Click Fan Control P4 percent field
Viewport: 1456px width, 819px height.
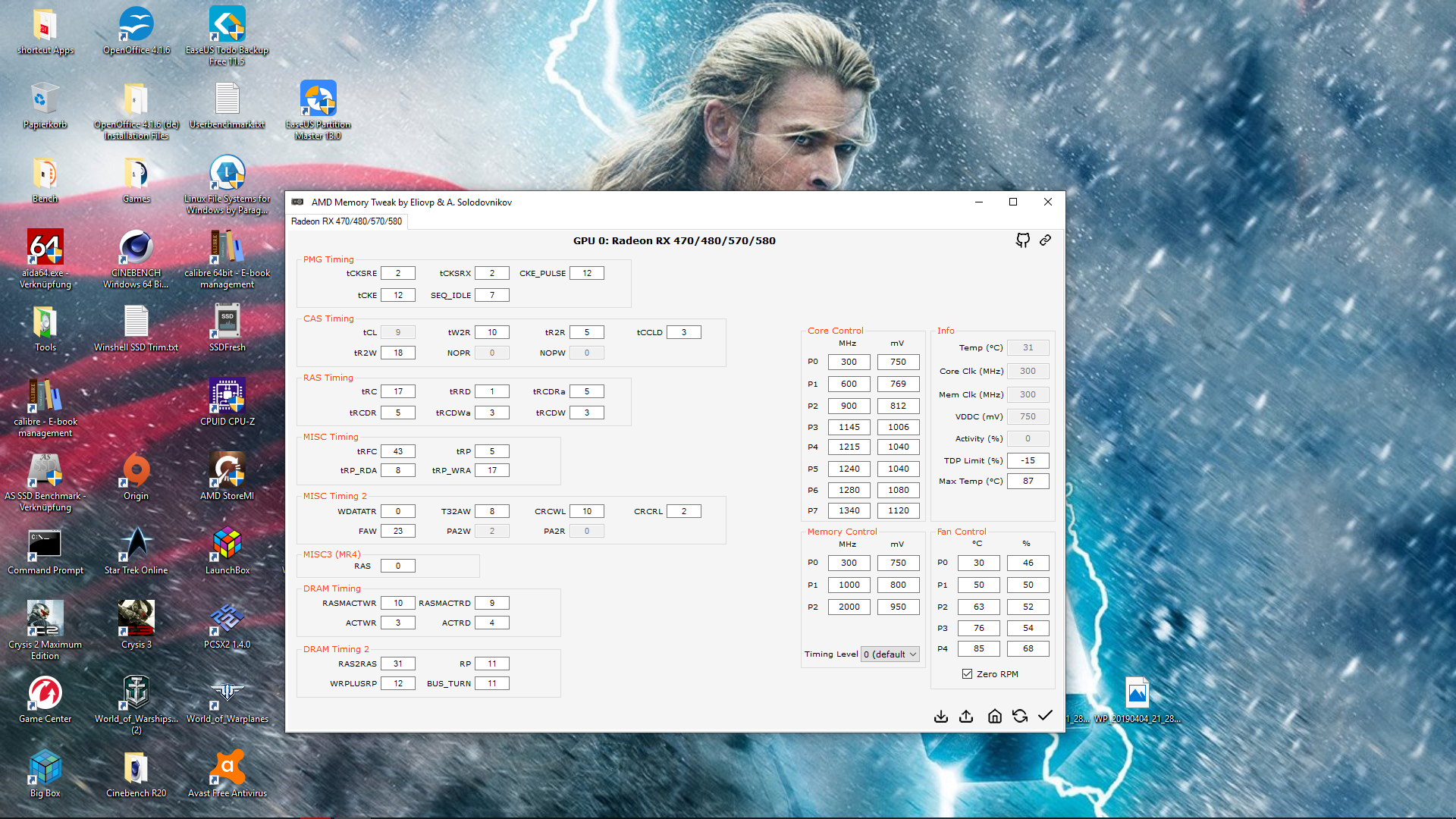[x=1028, y=648]
